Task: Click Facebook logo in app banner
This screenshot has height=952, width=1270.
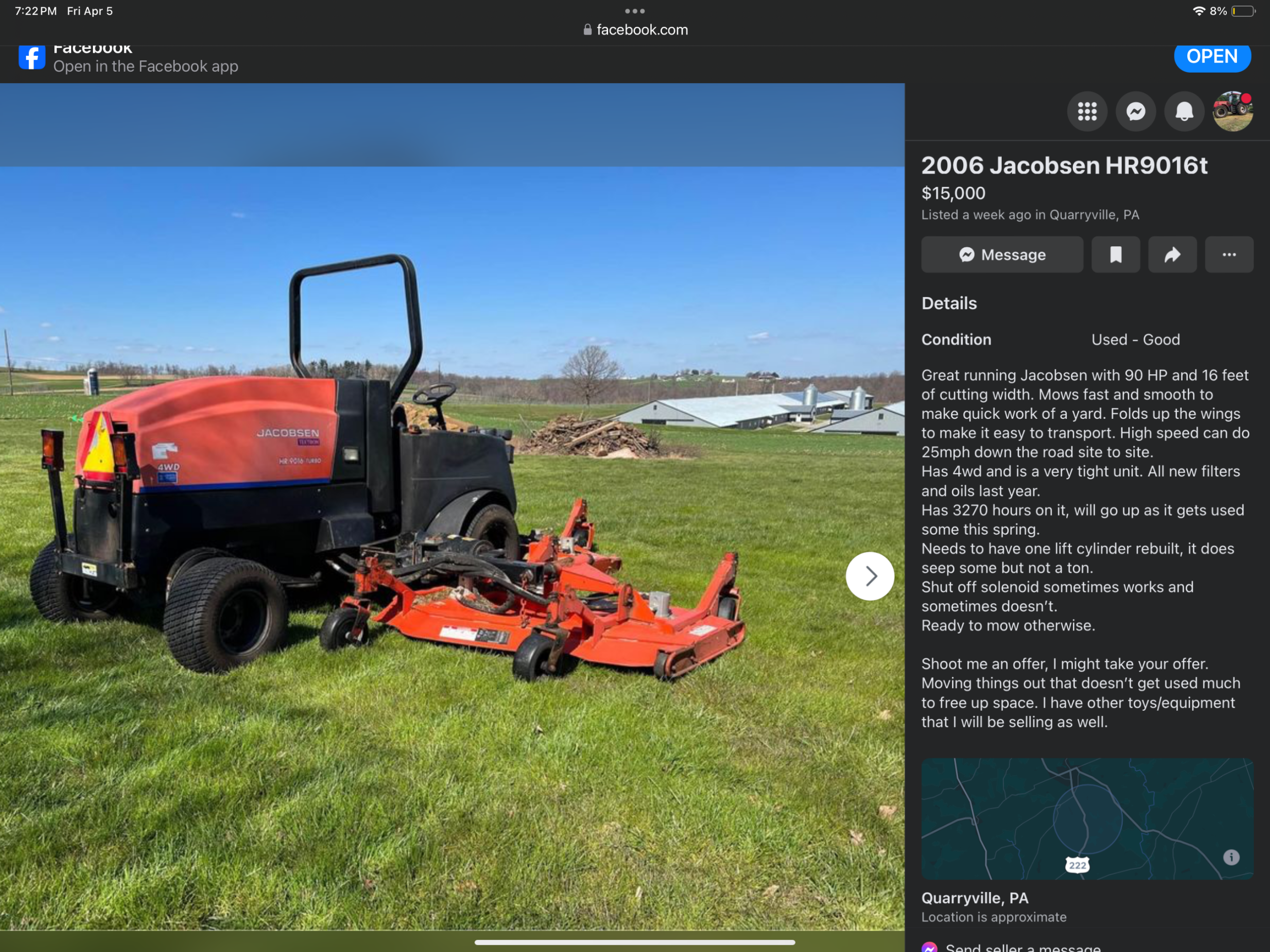Action: coord(31,57)
